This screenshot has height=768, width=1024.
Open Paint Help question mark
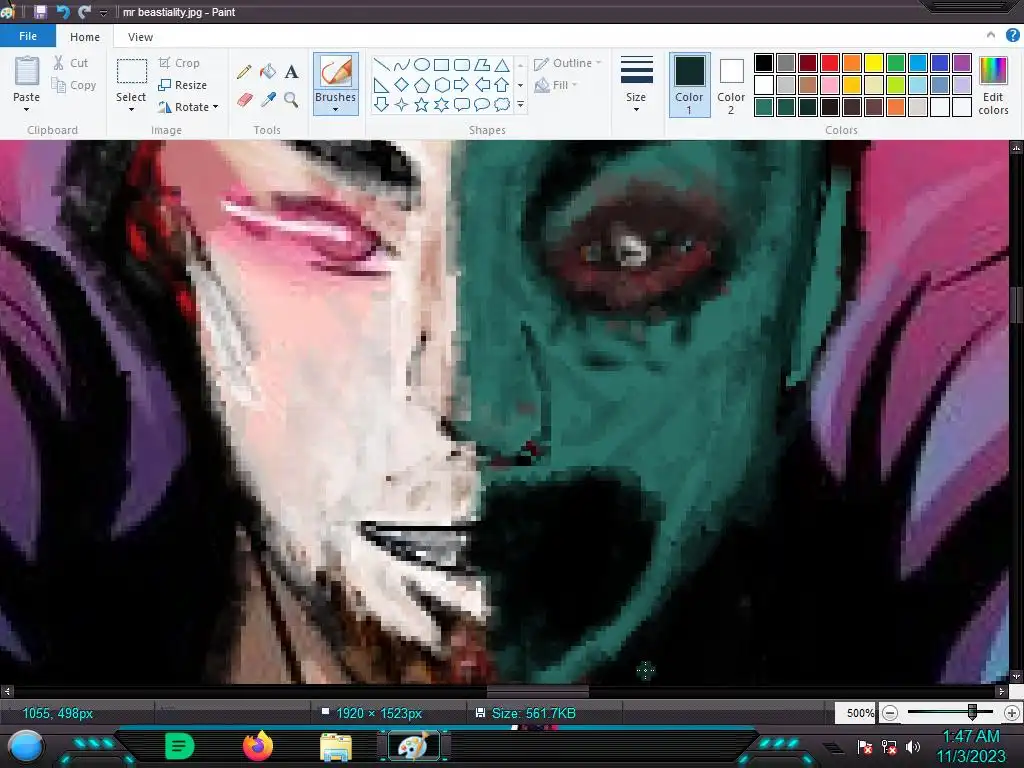point(1012,36)
